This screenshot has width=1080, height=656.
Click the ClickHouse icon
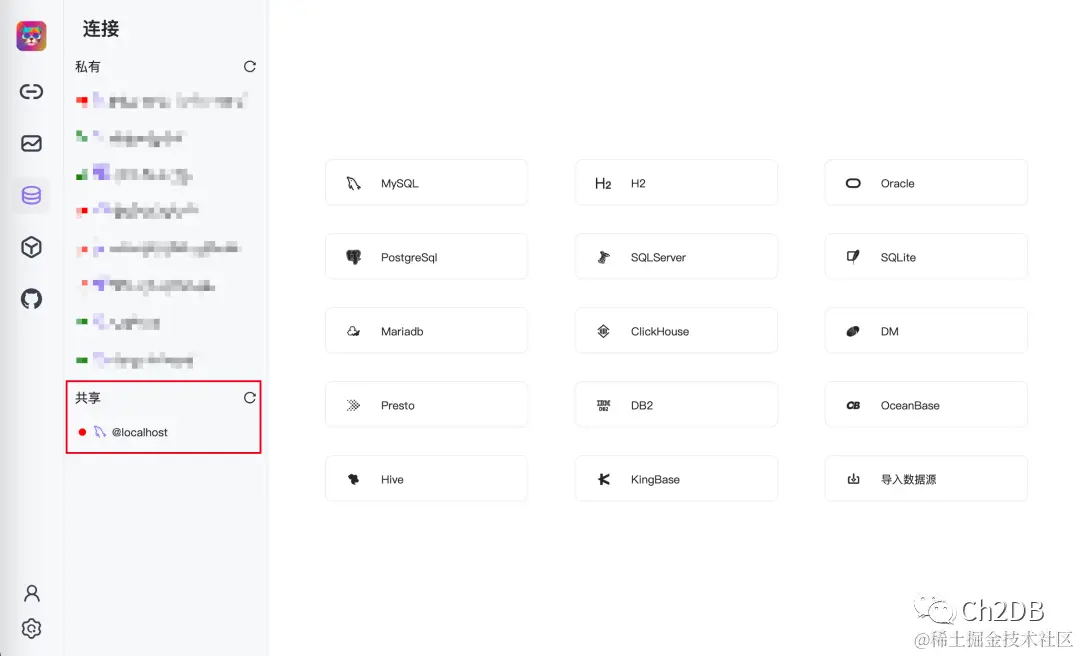(603, 331)
